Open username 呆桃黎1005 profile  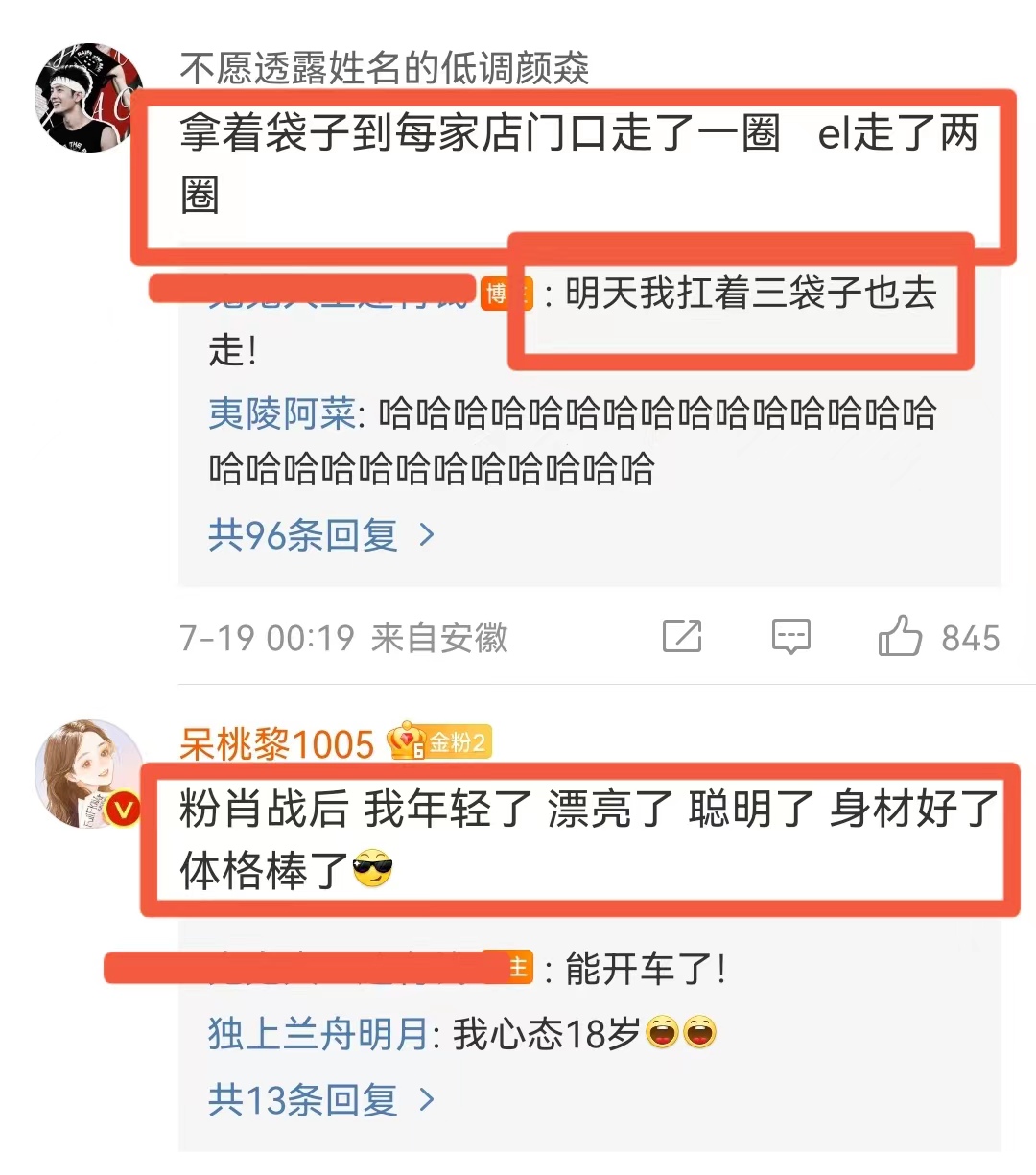[x=276, y=743]
